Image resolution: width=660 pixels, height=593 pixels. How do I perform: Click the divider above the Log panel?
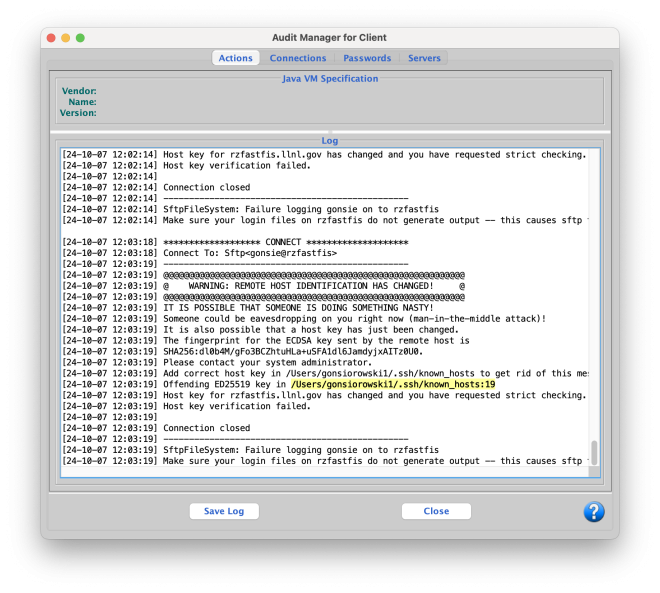329,131
